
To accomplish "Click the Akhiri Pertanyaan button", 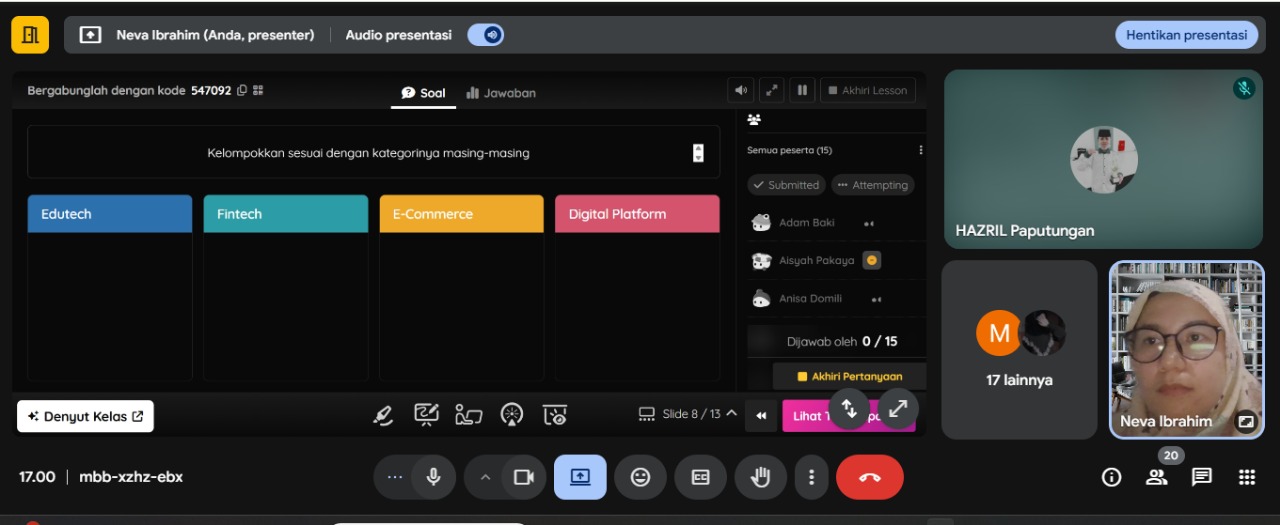I will click(x=849, y=377).
